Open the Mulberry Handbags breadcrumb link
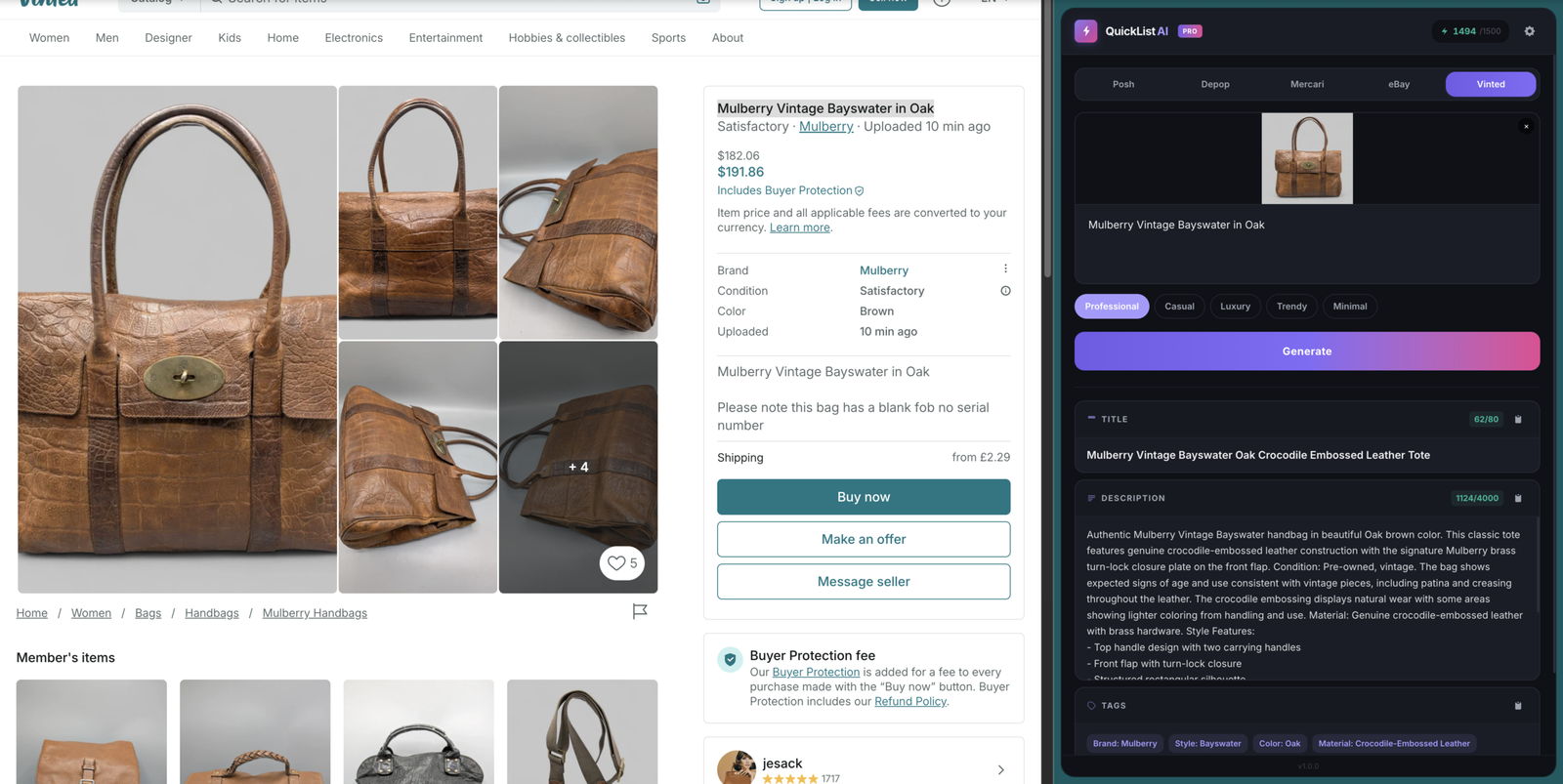This screenshot has height=784, width=1563. (315, 612)
